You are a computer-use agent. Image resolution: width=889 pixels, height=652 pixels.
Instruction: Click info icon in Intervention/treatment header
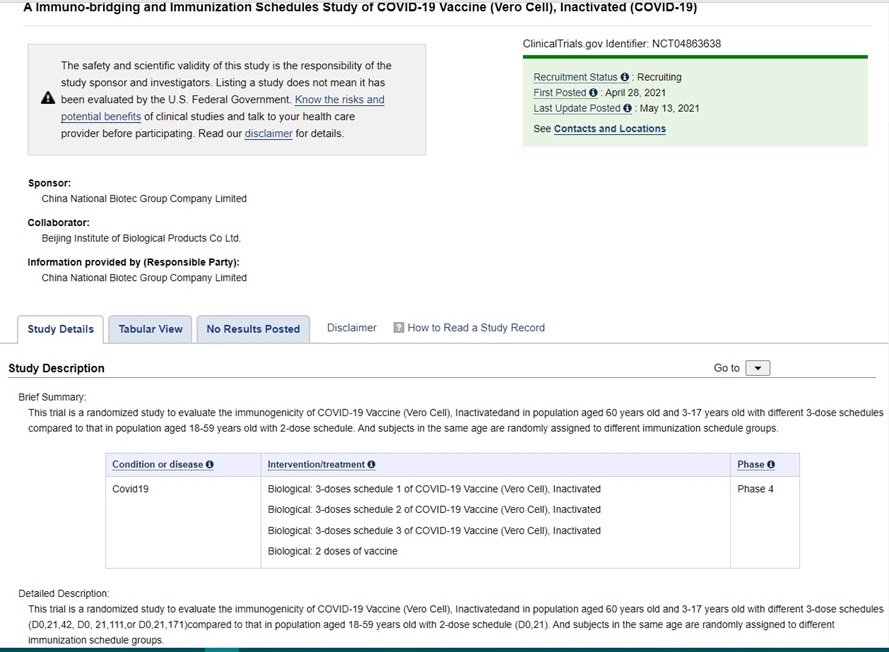click(372, 465)
